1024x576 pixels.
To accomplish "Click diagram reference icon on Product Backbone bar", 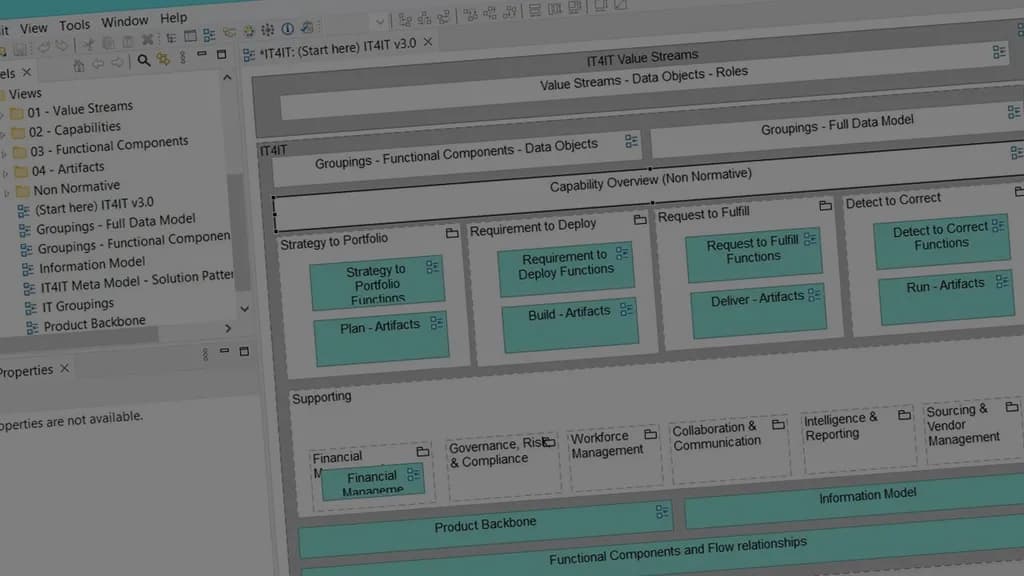I will tap(661, 512).
